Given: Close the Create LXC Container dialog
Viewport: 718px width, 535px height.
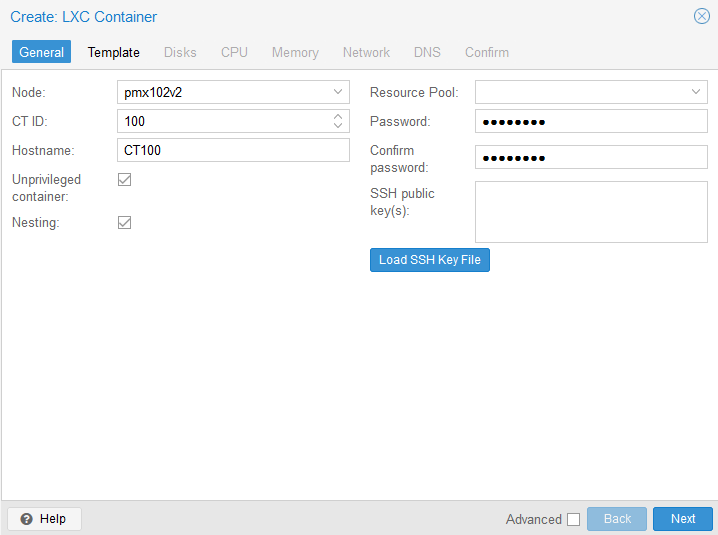Looking at the screenshot, I should (x=702, y=16).
